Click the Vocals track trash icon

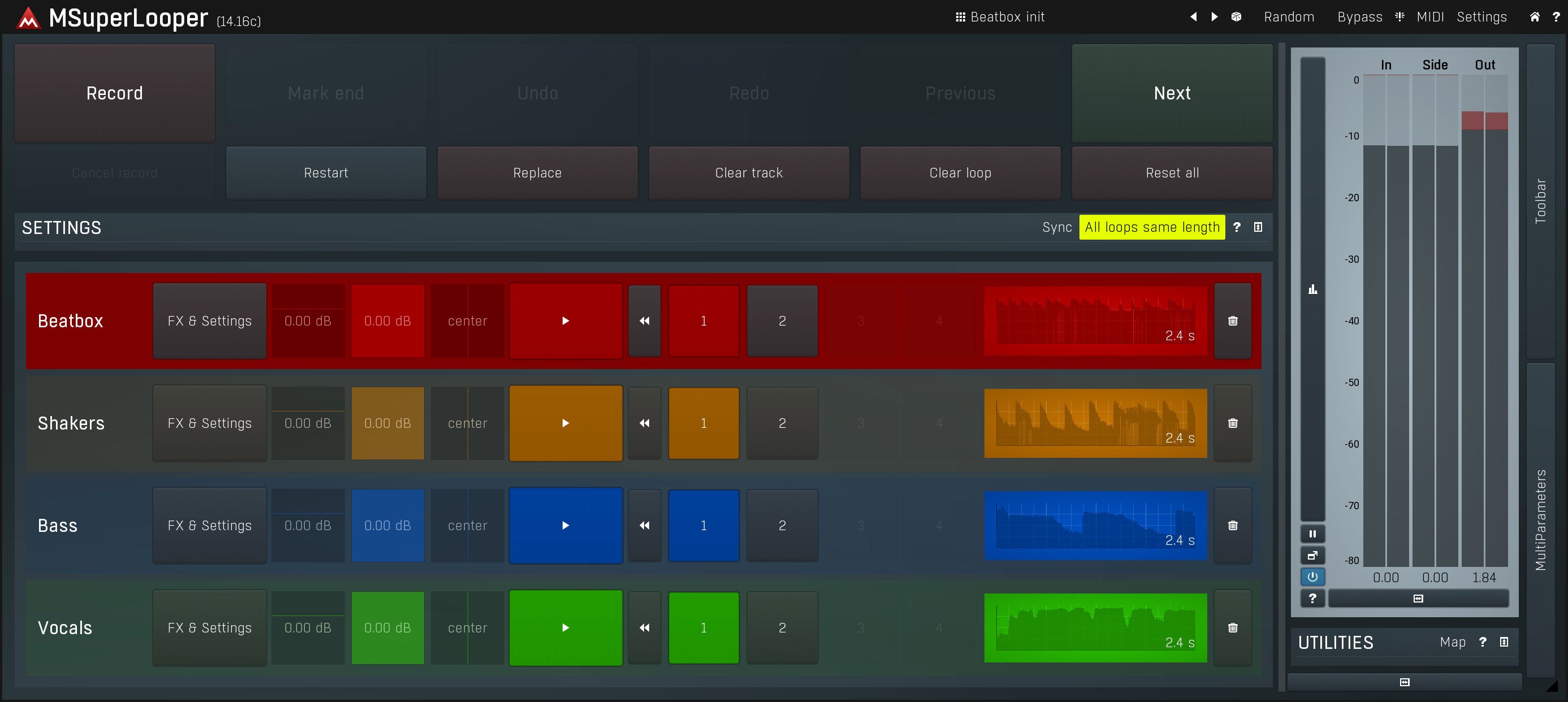click(1233, 627)
